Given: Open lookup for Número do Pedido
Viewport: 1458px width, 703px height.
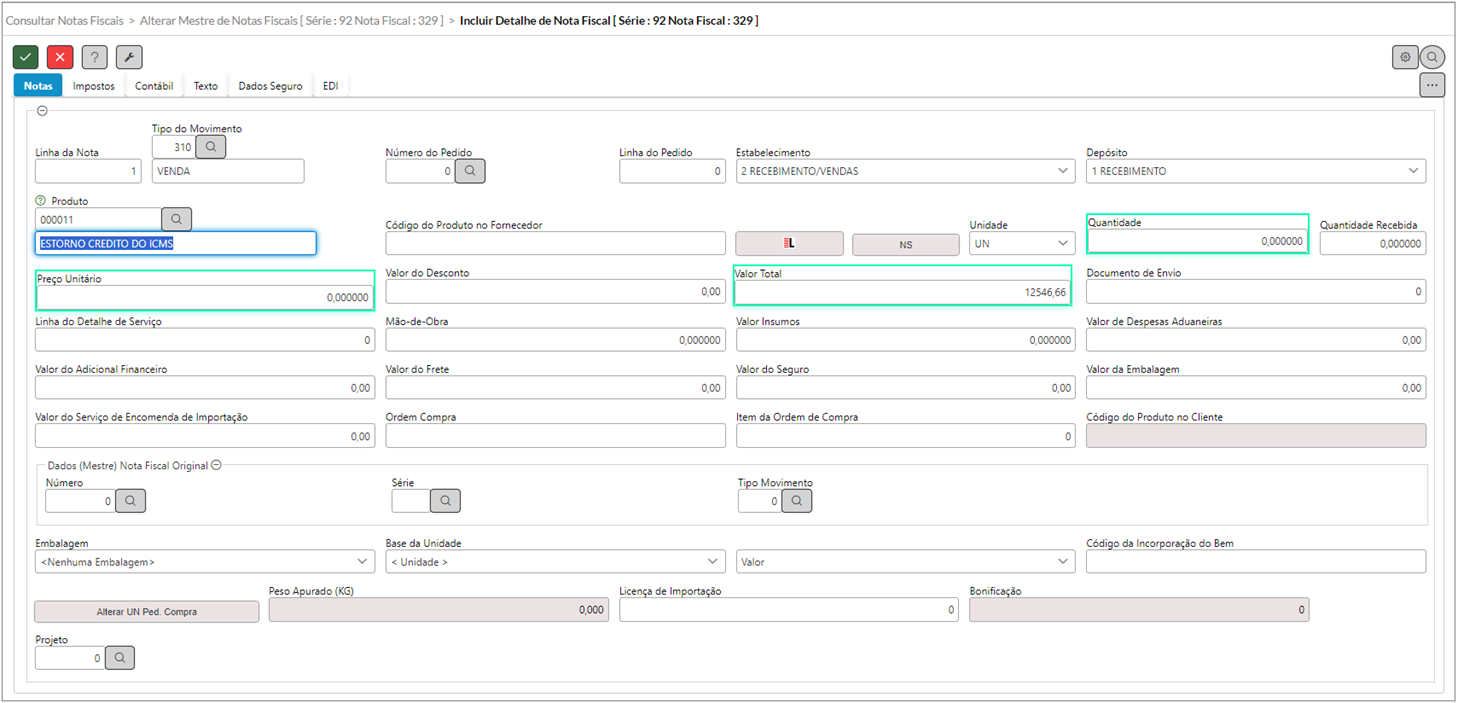Looking at the screenshot, I should [470, 171].
